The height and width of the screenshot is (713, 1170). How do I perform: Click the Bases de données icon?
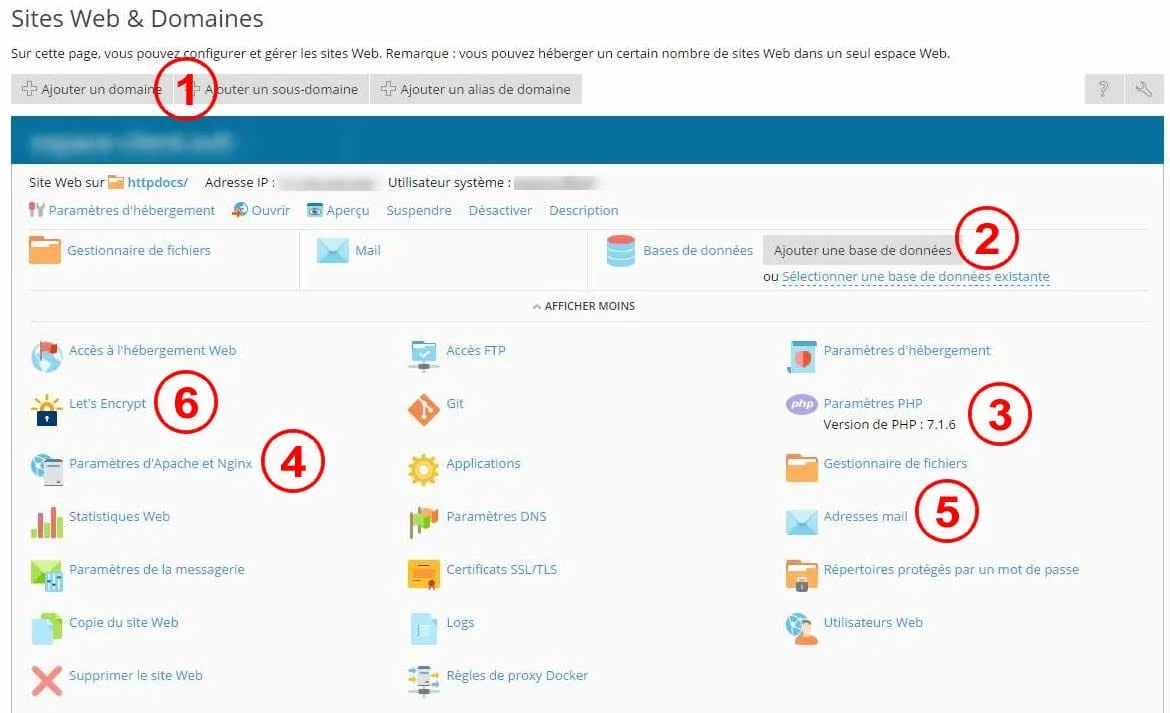(x=621, y=252)
